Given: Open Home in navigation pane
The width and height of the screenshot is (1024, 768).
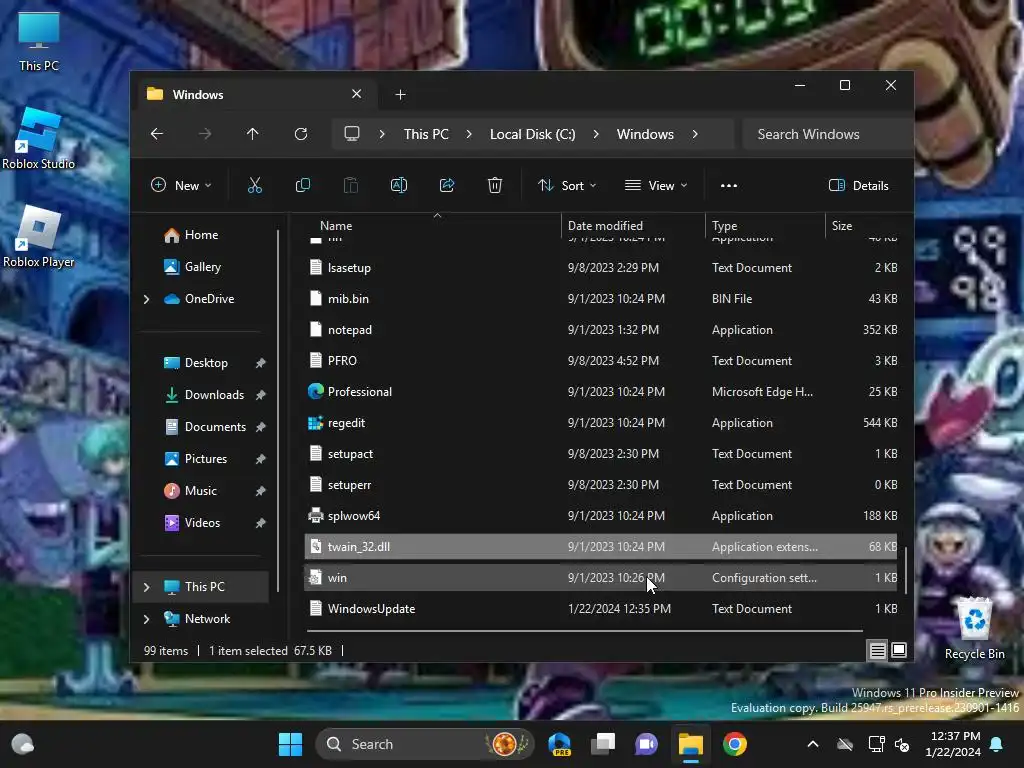Looking at the screenshot, I should 201,235.
